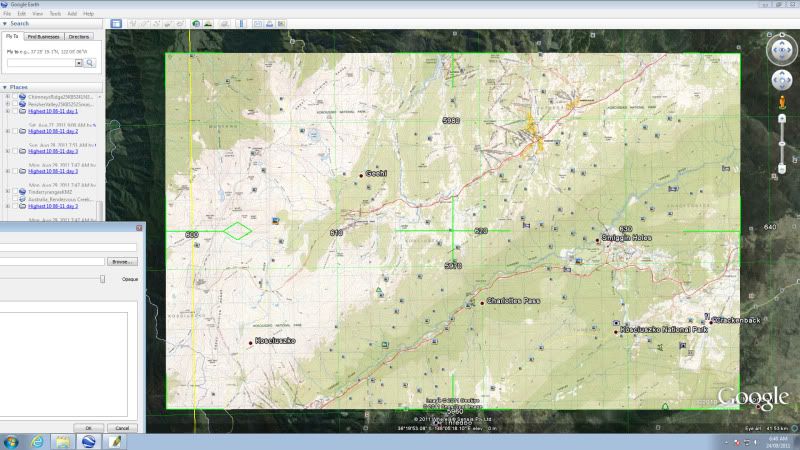Image resolution: width=800 pixels, height=450 pixels.
Task: Select the Record a Tour toolbar icon
Action: point(180,23)
